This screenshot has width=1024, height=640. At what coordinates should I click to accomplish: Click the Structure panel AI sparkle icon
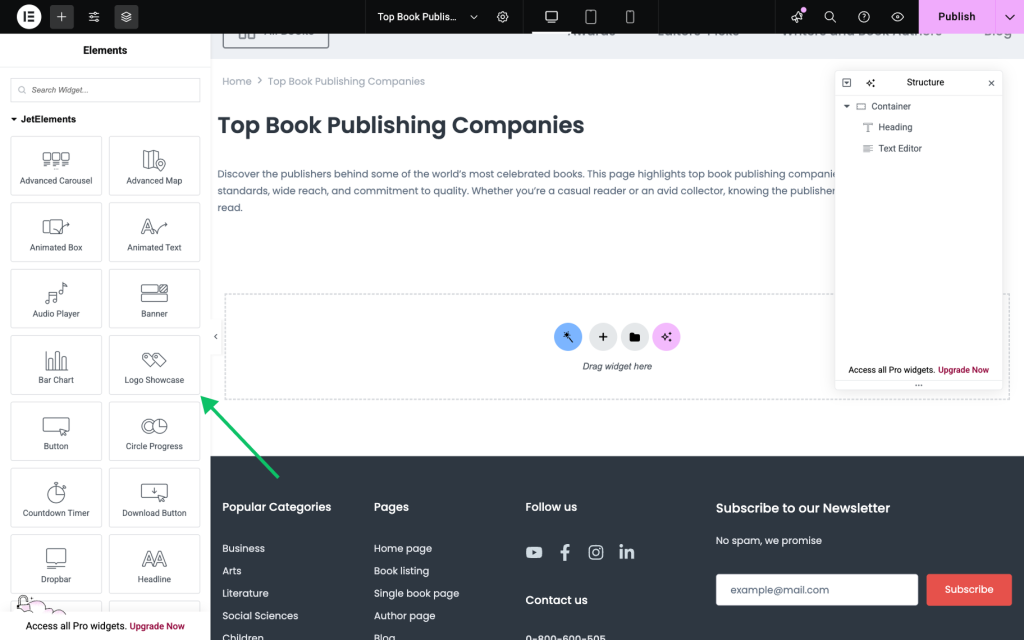pyautogui.click(x=871, y=83)
